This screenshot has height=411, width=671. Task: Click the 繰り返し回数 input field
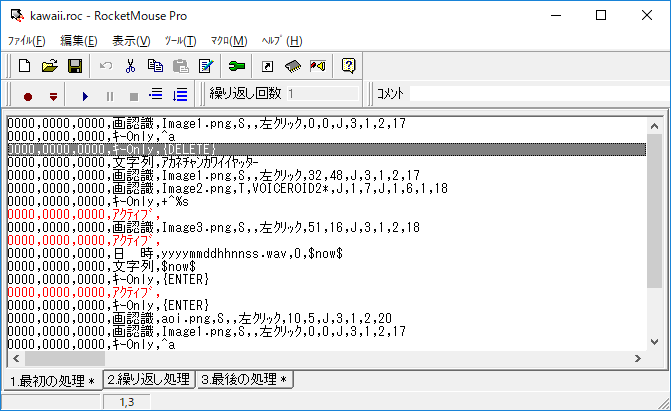[322, 93]
